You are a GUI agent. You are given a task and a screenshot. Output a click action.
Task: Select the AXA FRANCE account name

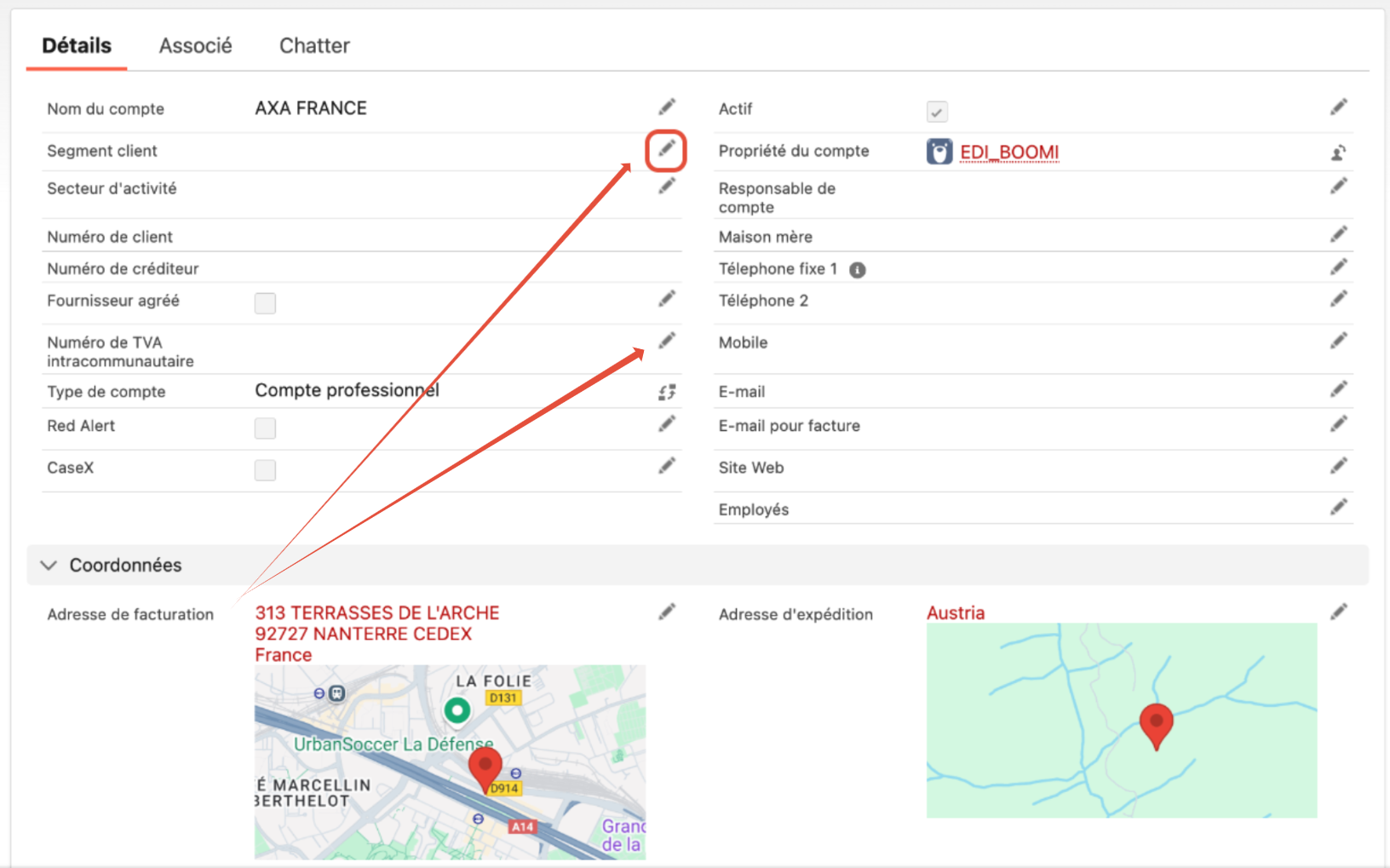(x=311, y=108)
